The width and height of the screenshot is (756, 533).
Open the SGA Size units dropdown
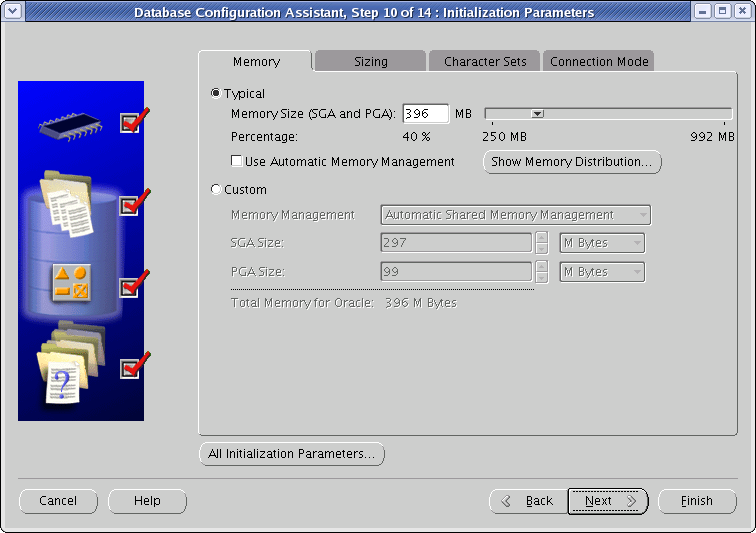602,243
